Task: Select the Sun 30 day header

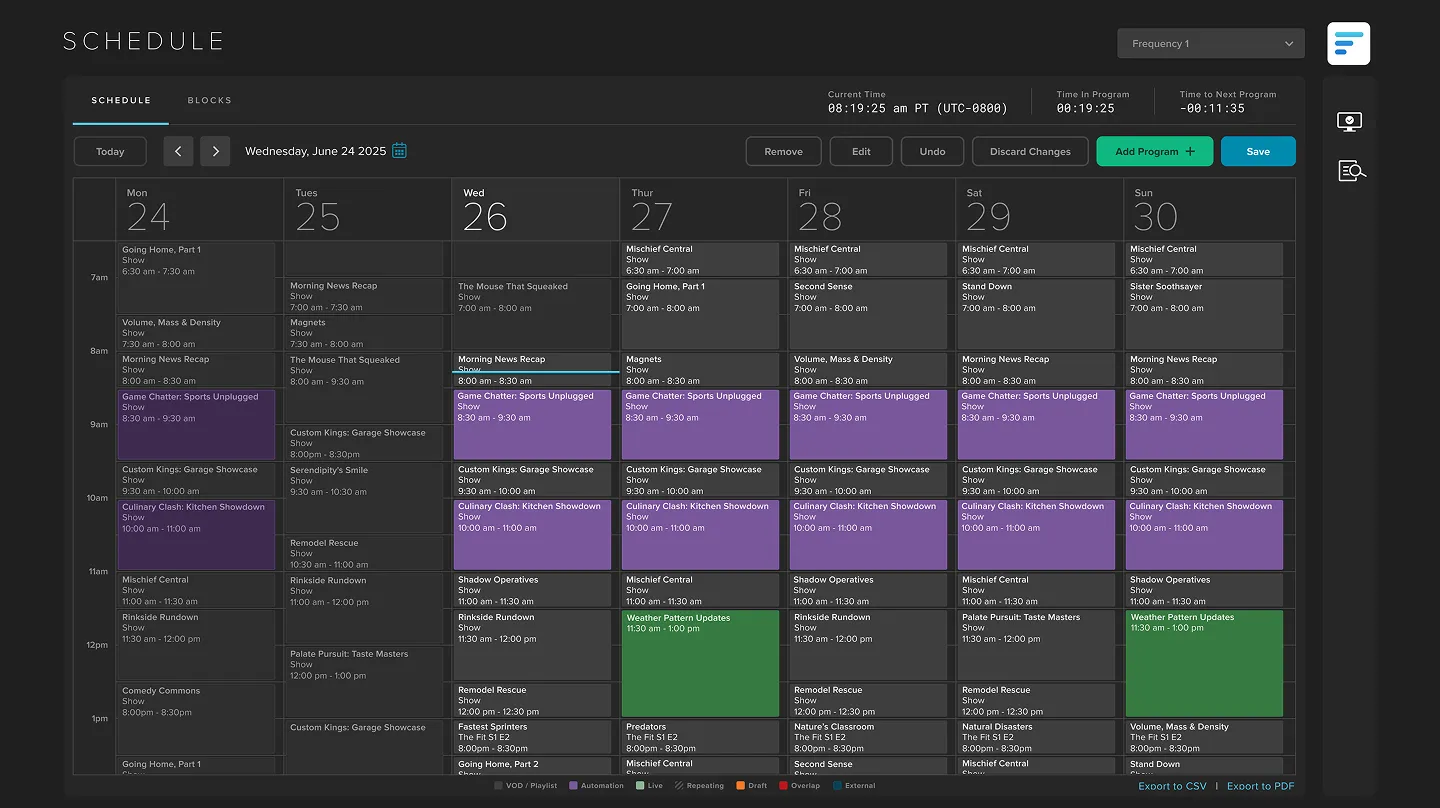Action: point(1209,210)
